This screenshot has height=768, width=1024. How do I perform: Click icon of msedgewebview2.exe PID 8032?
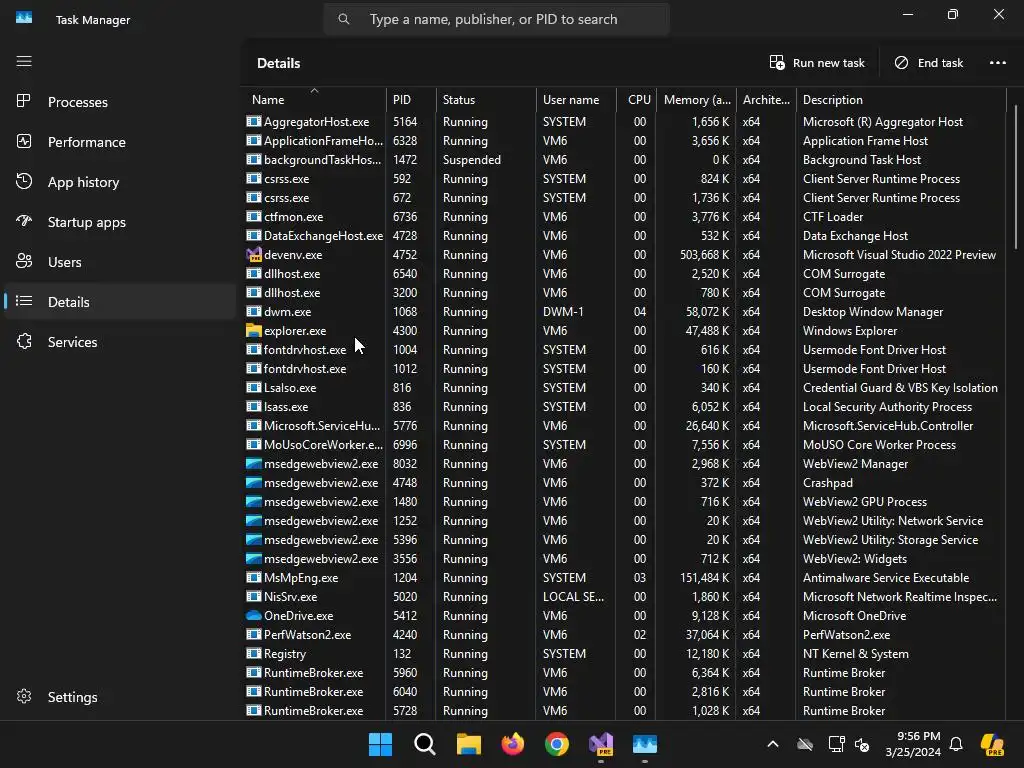click(x=253, y=464)
